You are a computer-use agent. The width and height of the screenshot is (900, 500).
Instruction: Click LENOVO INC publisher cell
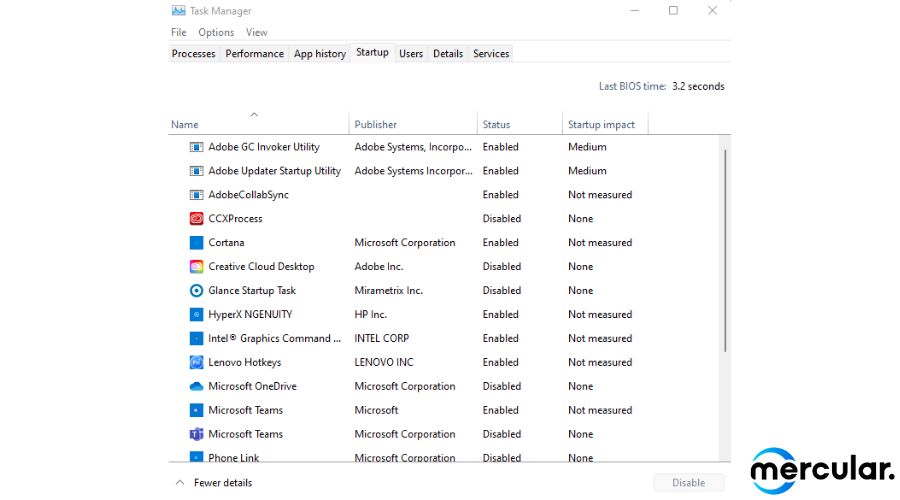(383, 362)
